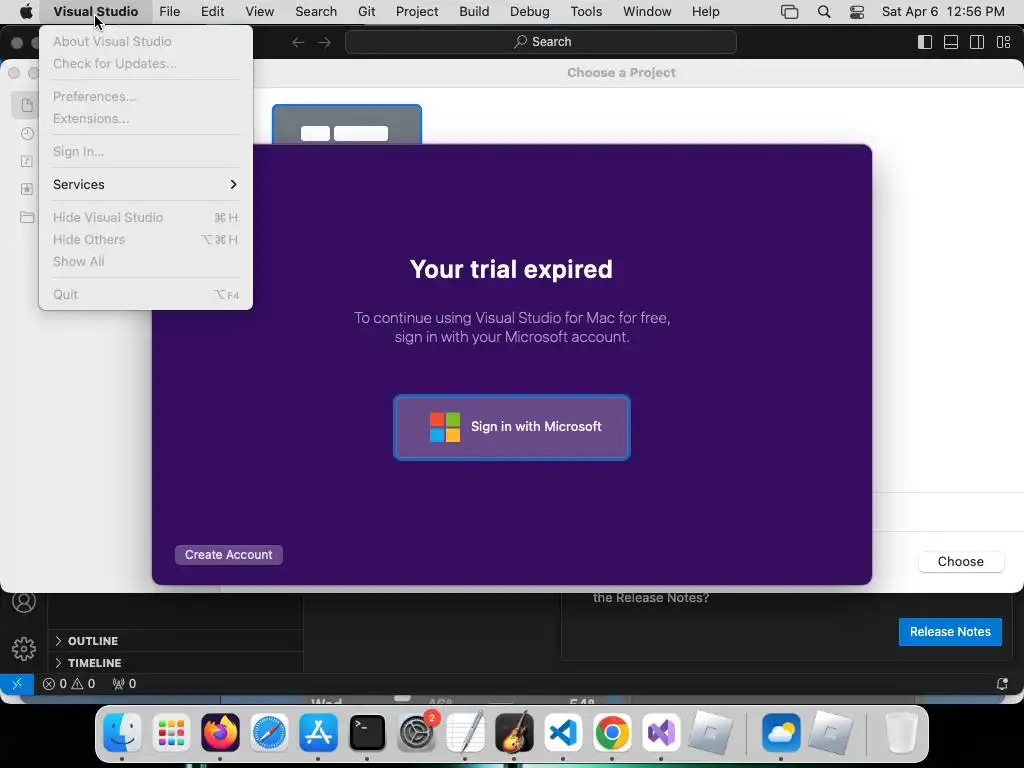Select the highlighted project template thumbnail
The image size is (1024, 768).
347,125
